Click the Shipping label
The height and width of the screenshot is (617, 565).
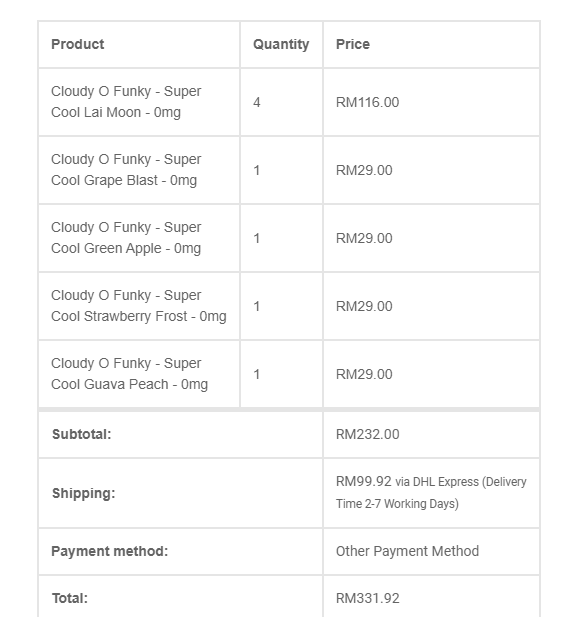coord(83,493)
